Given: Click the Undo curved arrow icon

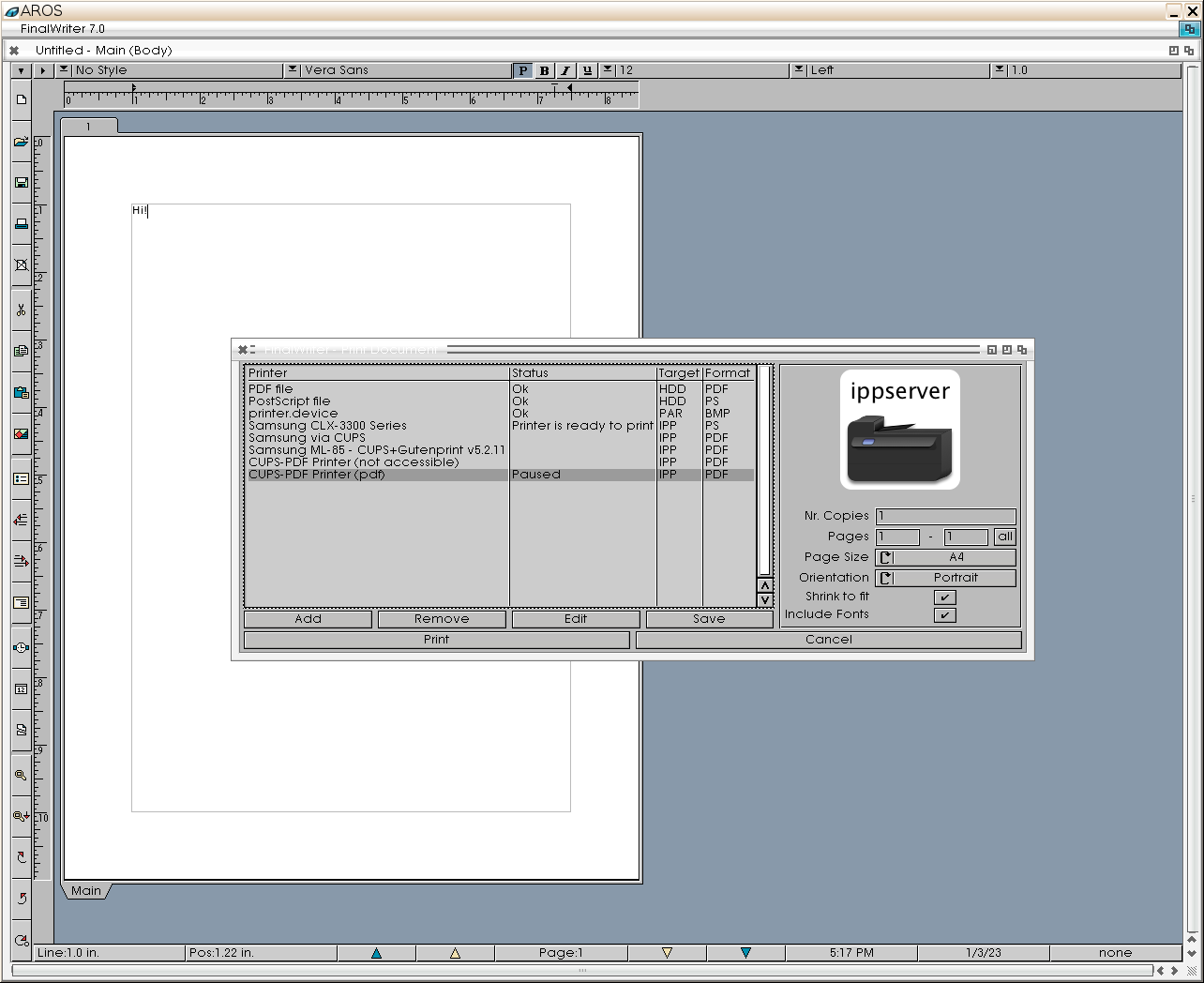Looking at the screenshot, I should pos(21,899).
